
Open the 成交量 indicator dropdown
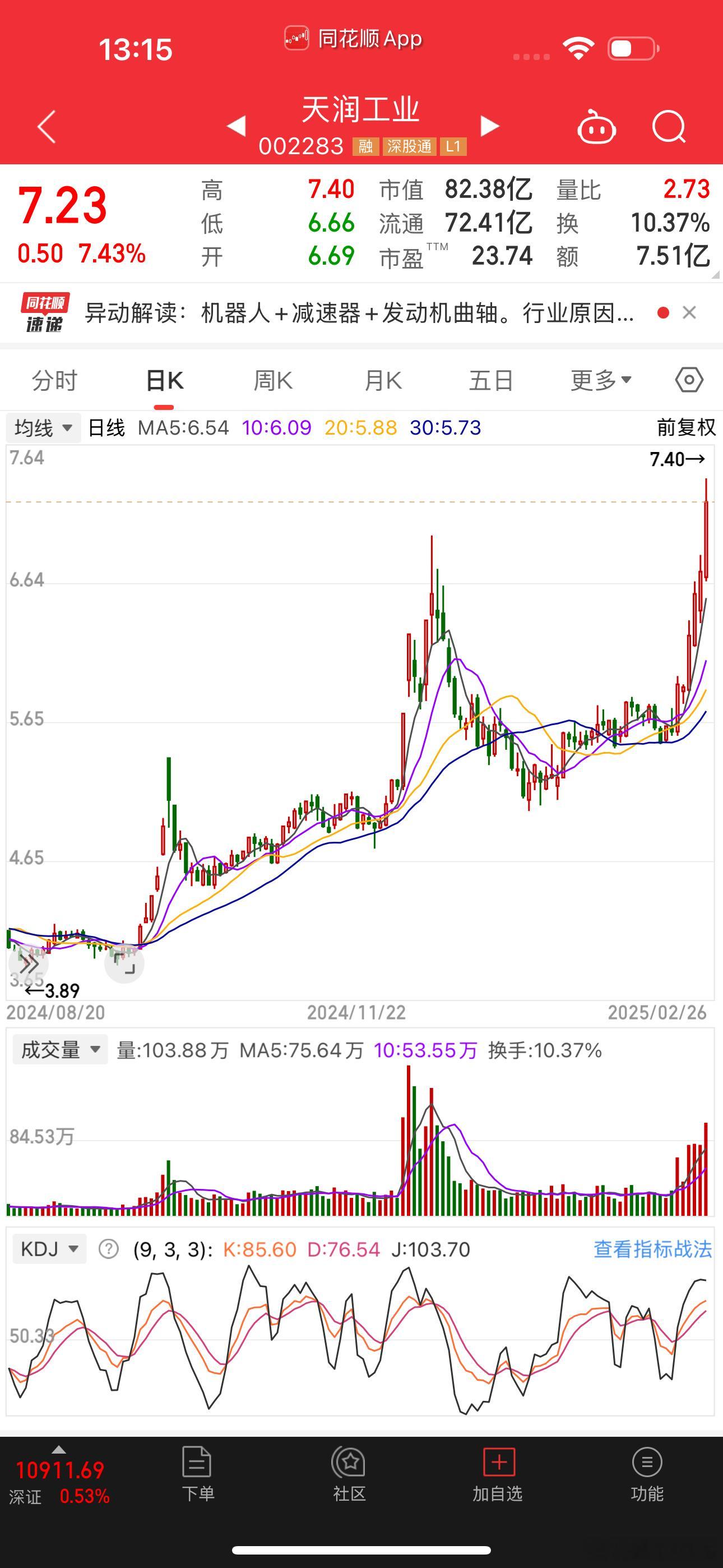tap(61, 1050)
